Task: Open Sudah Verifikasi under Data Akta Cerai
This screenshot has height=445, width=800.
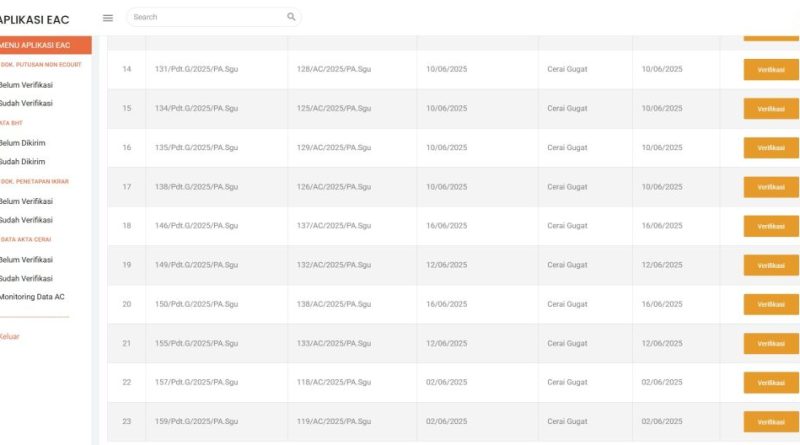Action: (x=26, y=278)
